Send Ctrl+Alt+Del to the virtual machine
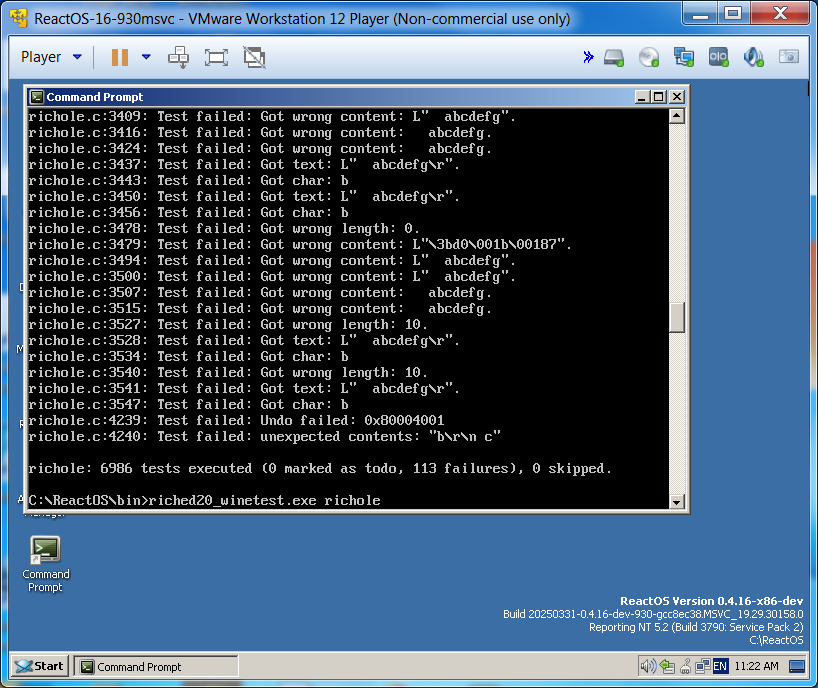Image resolution: width=818 pixels, height=688 pixels. (x=178, y=57)
